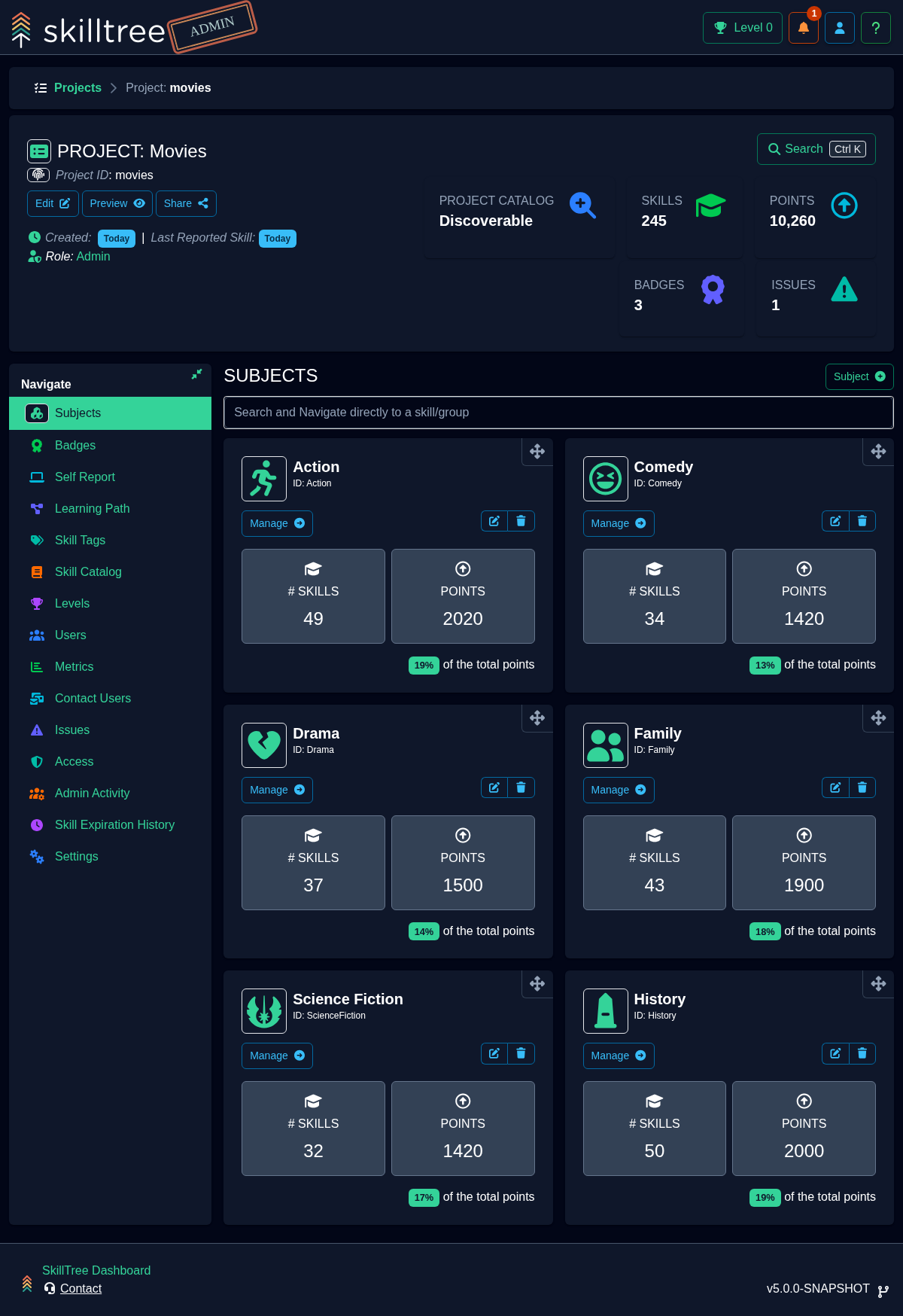Screen dimensions: 903x1316
Task: Edit the Family subject pencil icon
Action: click(x=835, y=787)
